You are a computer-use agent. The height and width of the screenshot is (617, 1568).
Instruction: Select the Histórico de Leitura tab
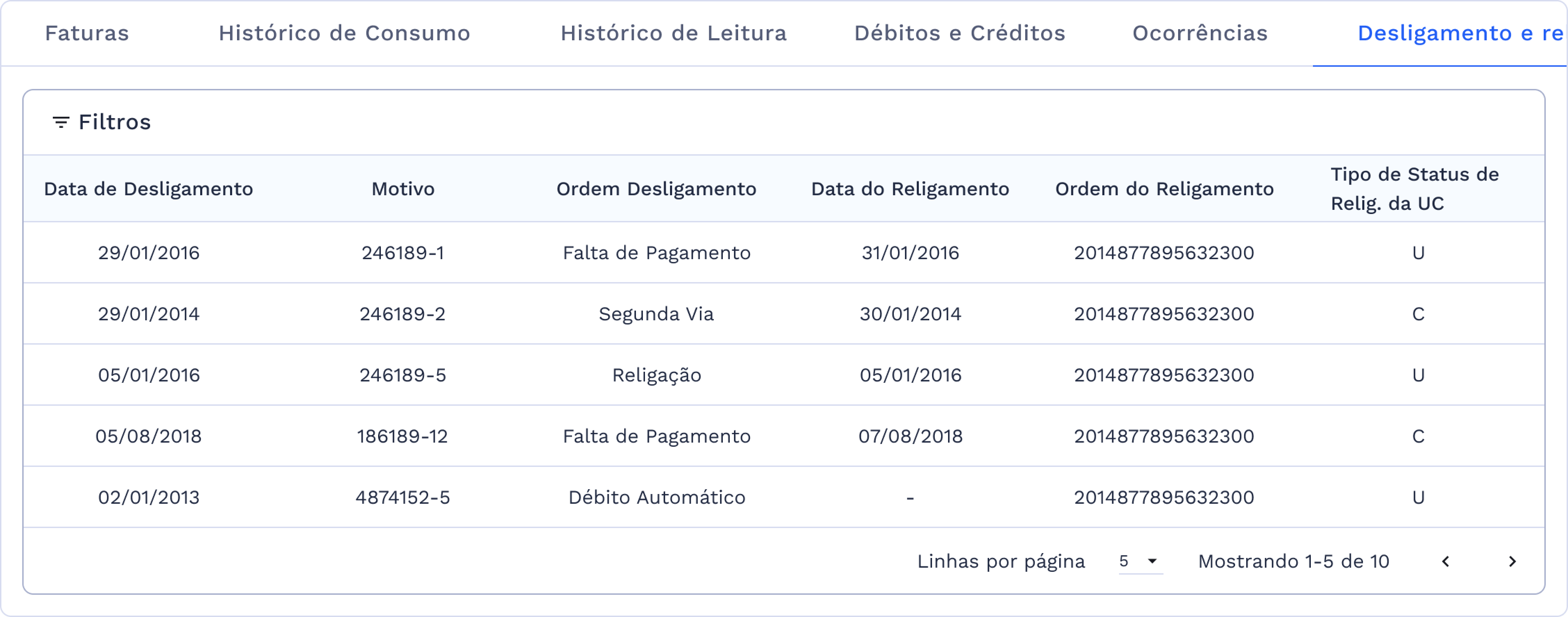673,33
